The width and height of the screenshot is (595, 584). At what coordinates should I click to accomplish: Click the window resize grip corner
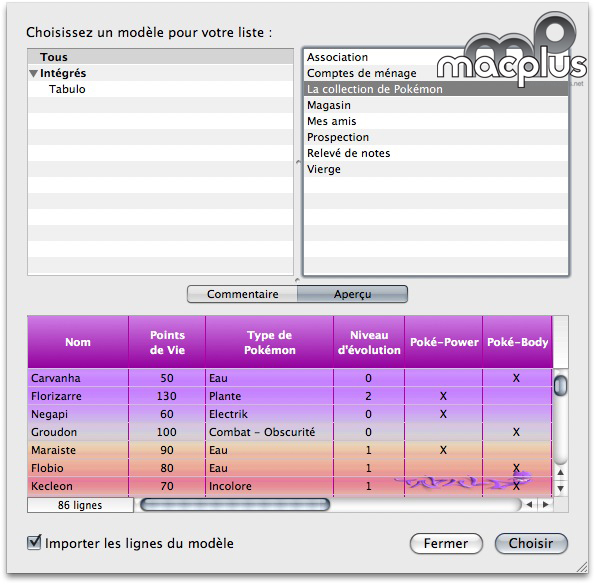(582, 567)
